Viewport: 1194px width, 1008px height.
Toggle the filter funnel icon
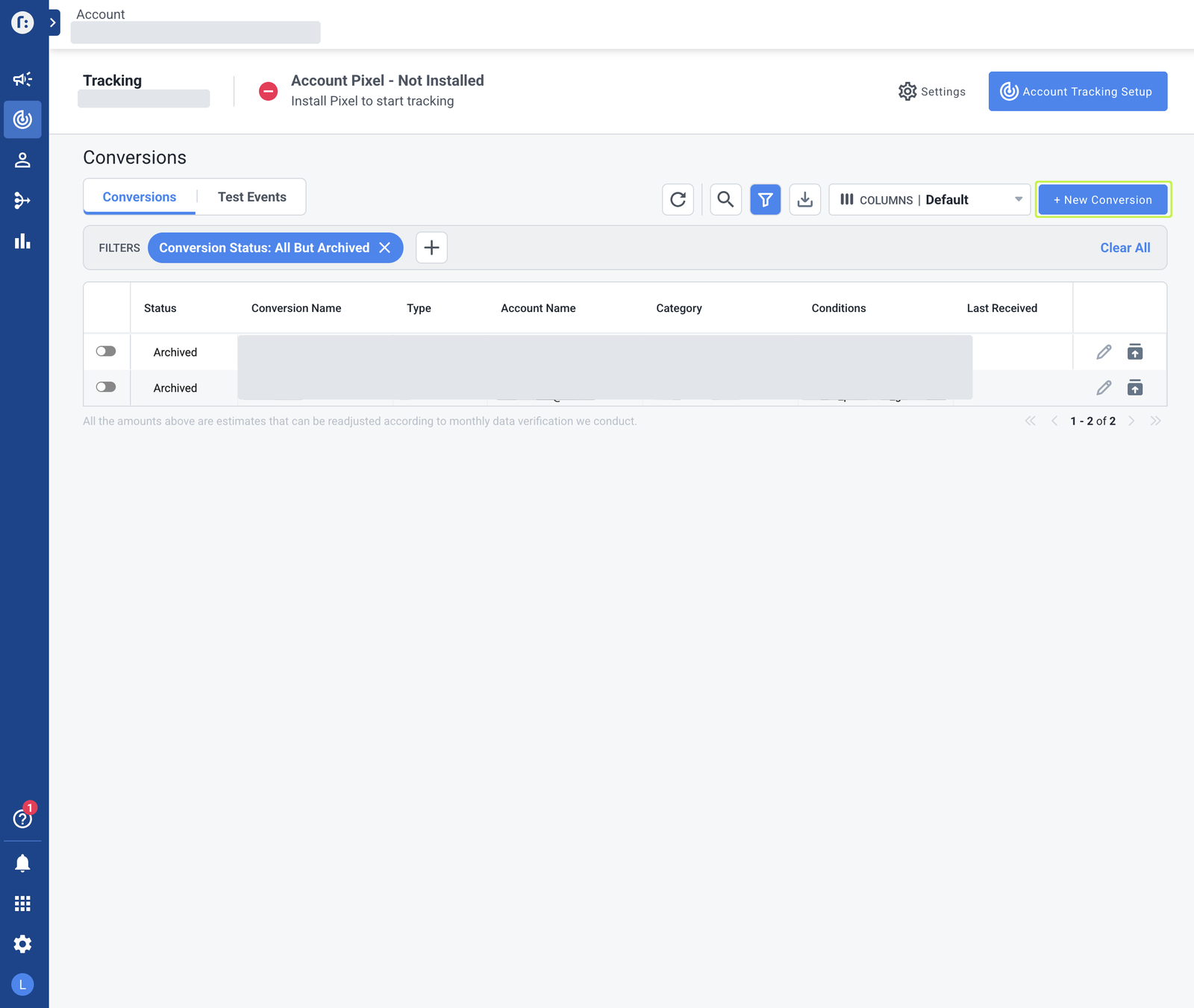[x=765, y=199]
